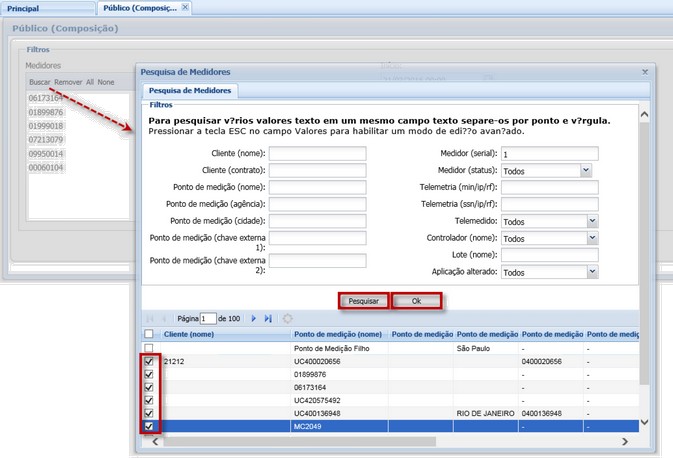Close the Pesquisa de Medidores dialog

click(643, 72)
